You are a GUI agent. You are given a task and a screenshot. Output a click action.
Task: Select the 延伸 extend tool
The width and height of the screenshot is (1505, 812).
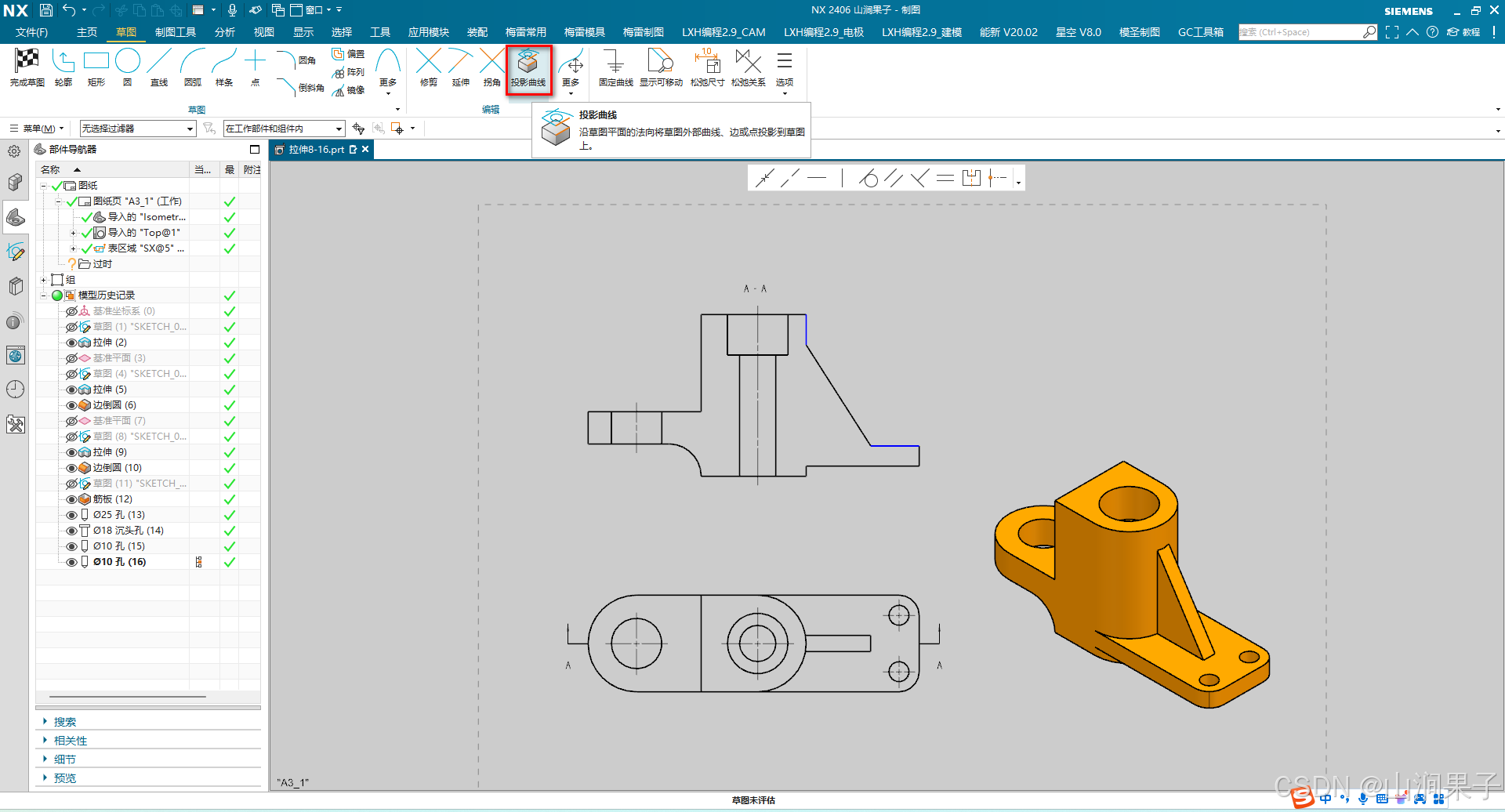(x=461, y=67)
